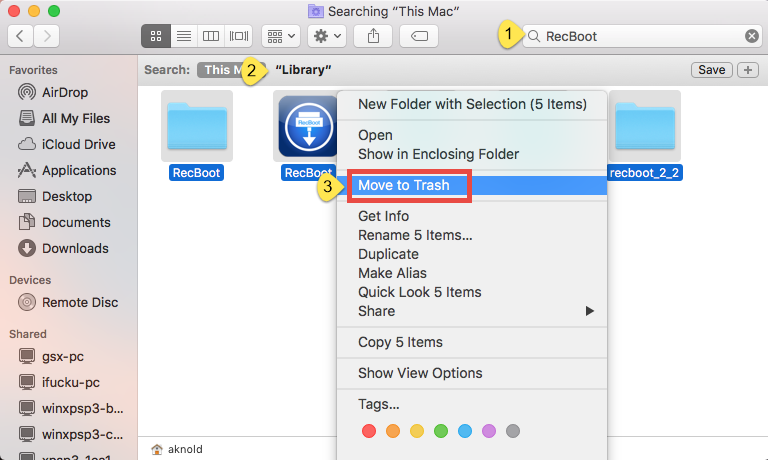Save the current search
This screenshot has height=460, width=768.
[712, 70]
